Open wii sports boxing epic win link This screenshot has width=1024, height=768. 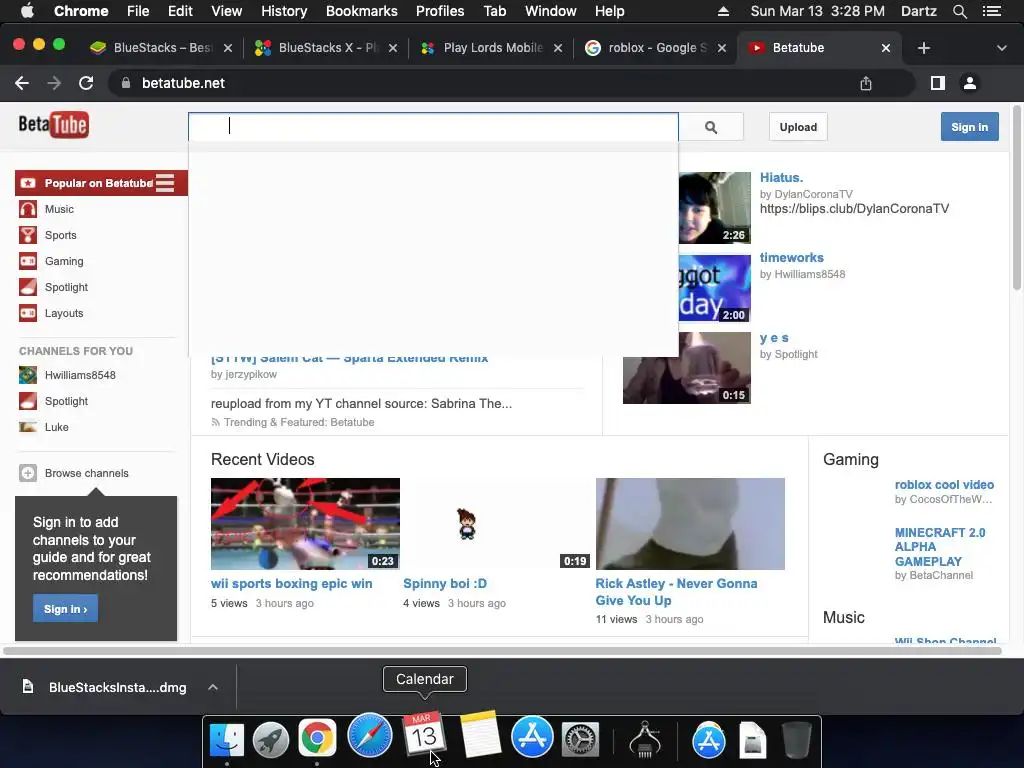point(291,583)
